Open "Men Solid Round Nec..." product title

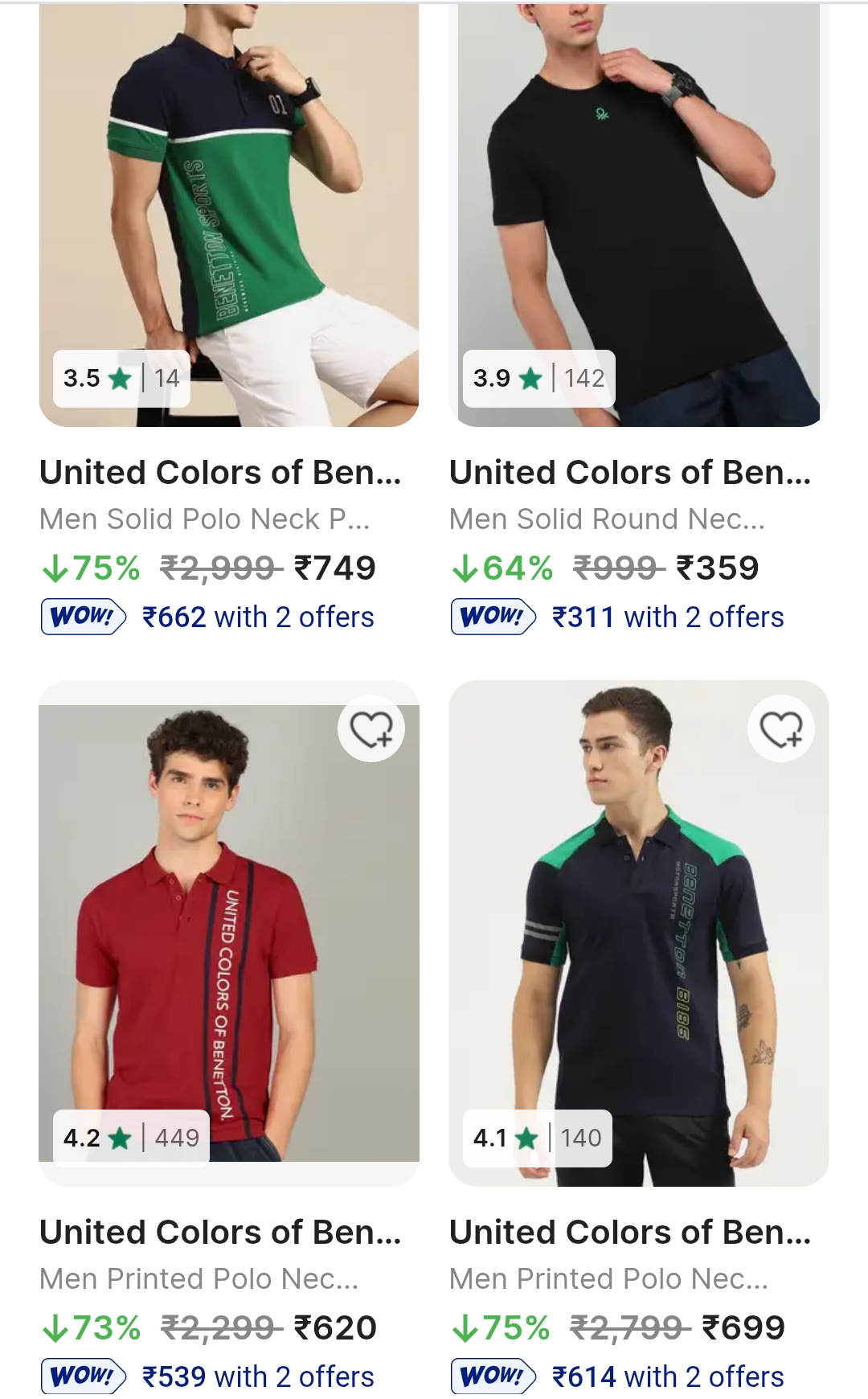coord(608,519)
